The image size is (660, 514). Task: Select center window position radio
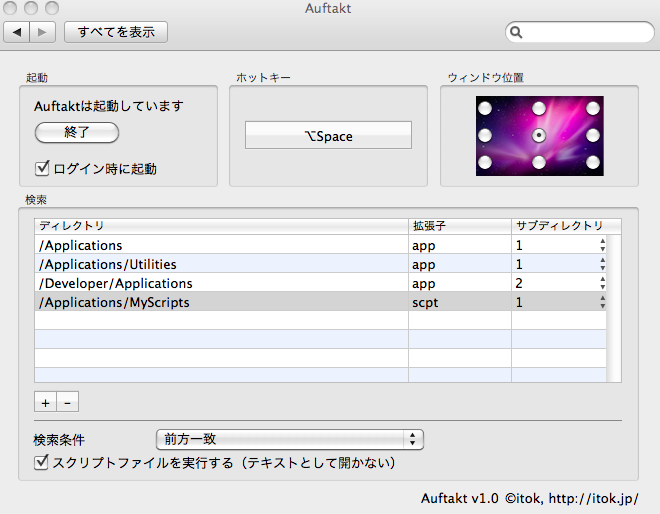click(x=539, y=136)
